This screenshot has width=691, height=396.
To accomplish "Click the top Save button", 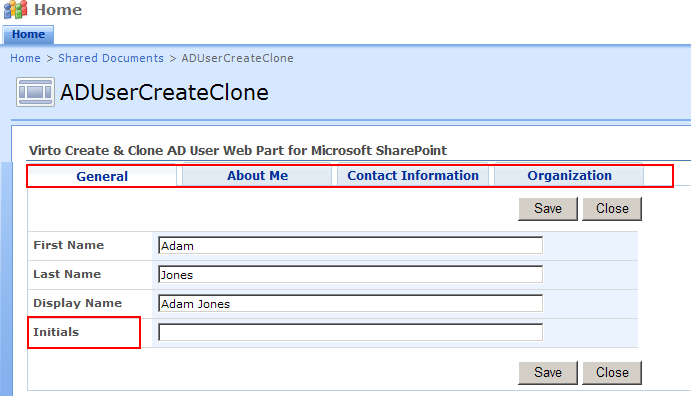I will [548, 209].
